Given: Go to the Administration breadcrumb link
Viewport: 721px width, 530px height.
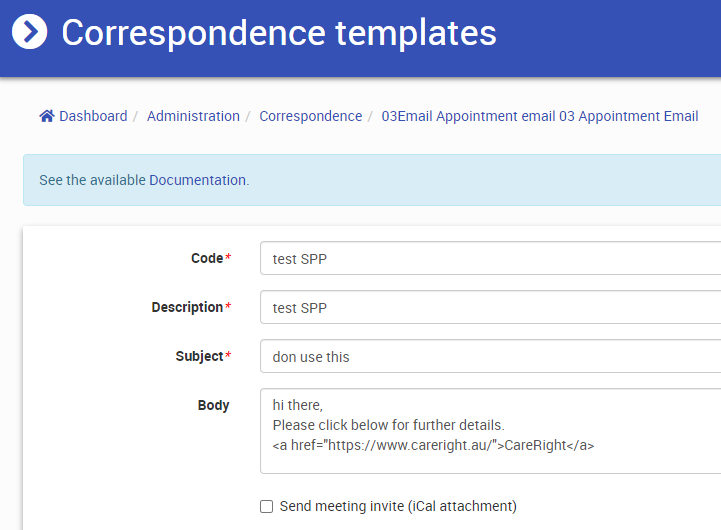Looking at the screenshot, I should point(193,116).
